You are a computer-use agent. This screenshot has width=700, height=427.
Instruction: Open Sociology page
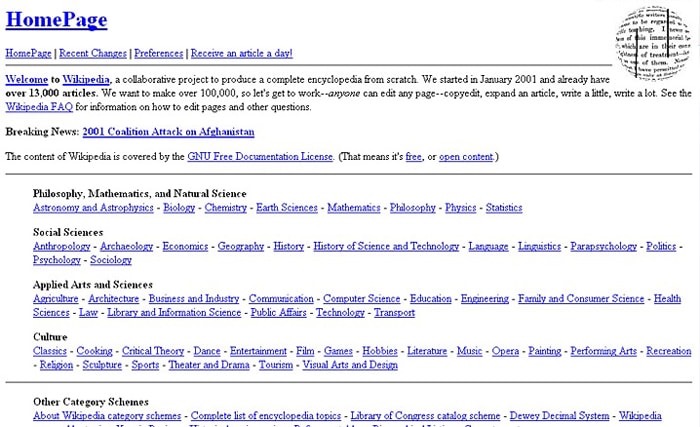tap(111, 260)
